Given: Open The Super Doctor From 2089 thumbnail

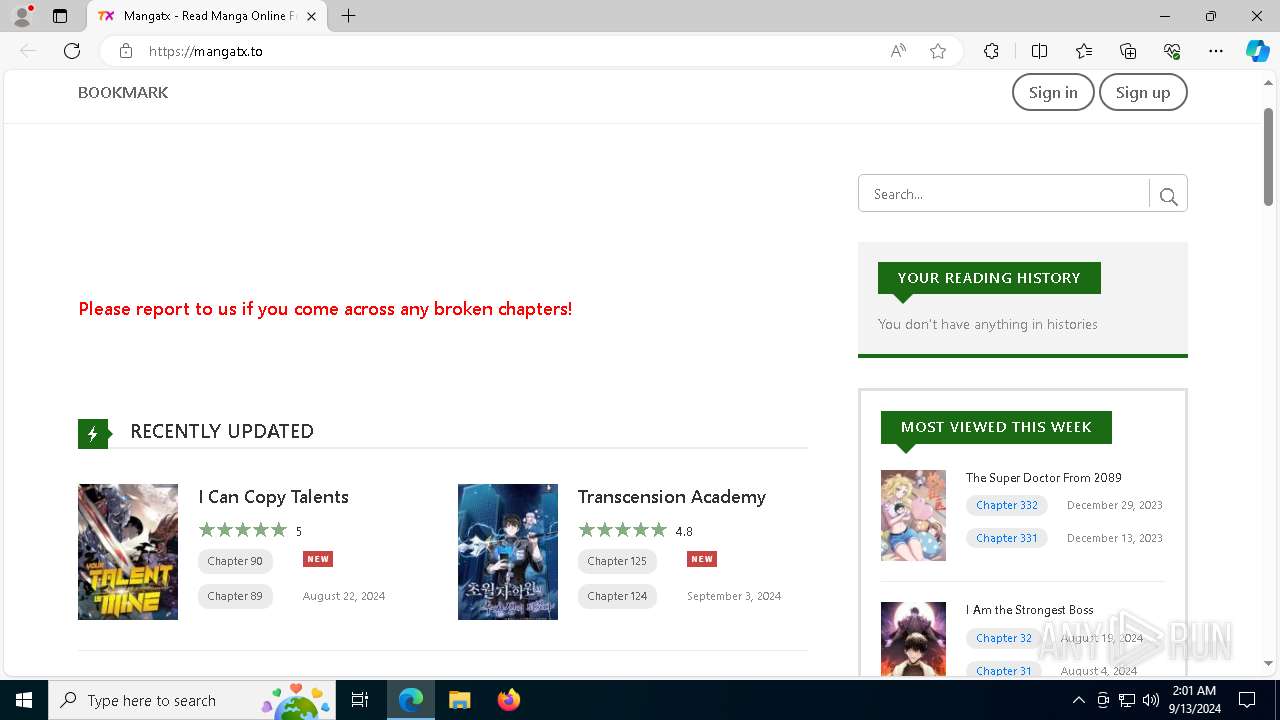Looking at the screenshot, I should pyautogui.click(x=913, y=515).
